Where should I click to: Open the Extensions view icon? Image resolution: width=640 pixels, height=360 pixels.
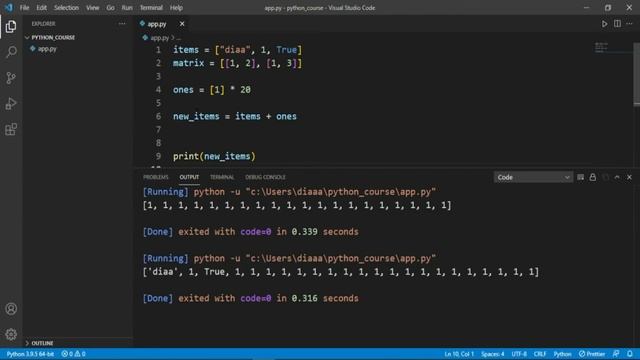(x=11, y=129)
